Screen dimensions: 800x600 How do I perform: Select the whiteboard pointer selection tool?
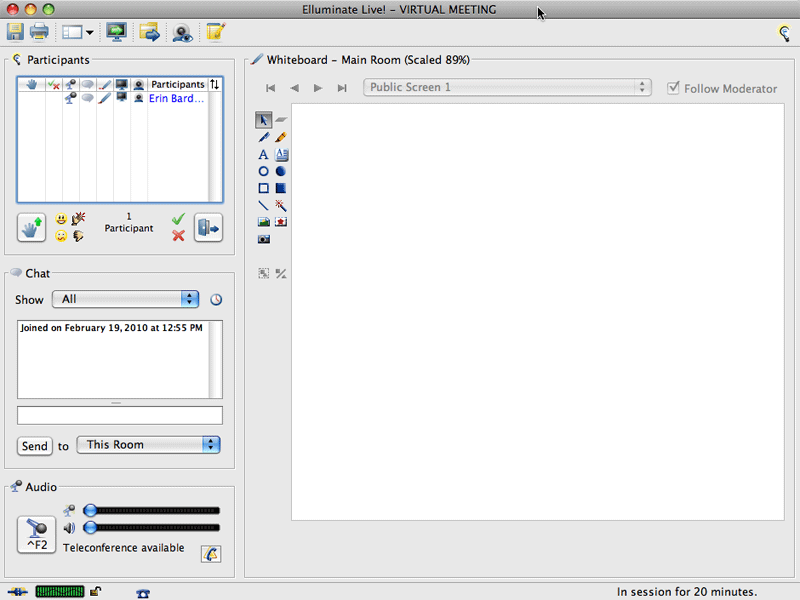click(263, 120)
